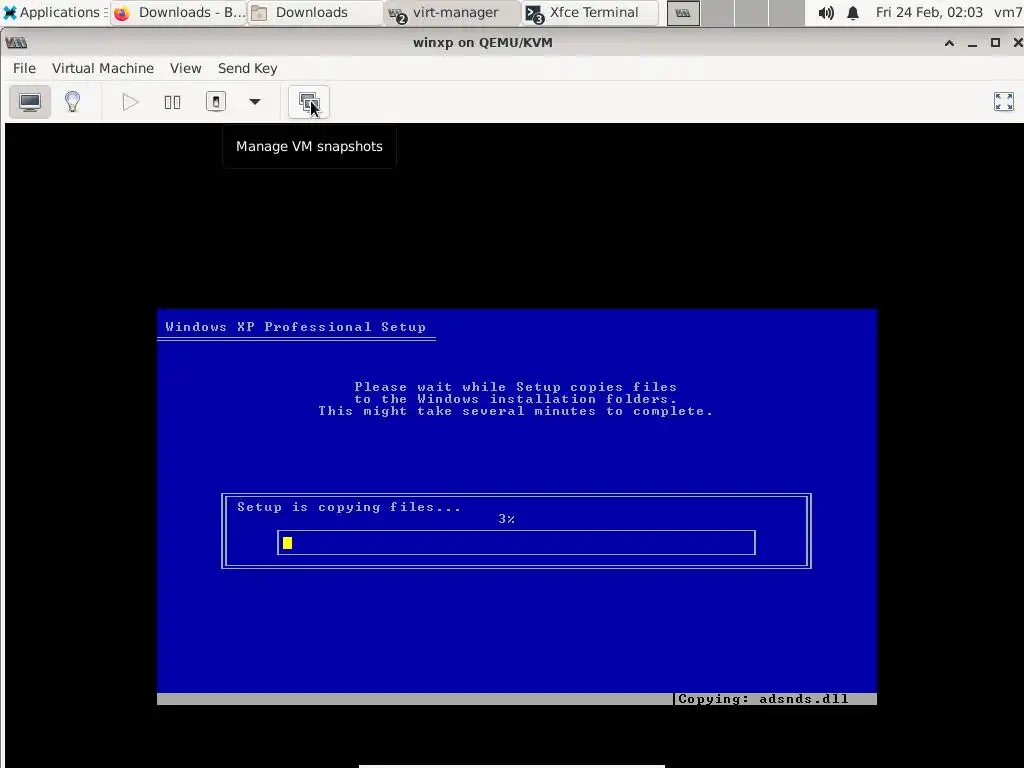This screenshot has height=768, width=1024.
Task: Open Manage VM snapshots
Action: point(309,102)
